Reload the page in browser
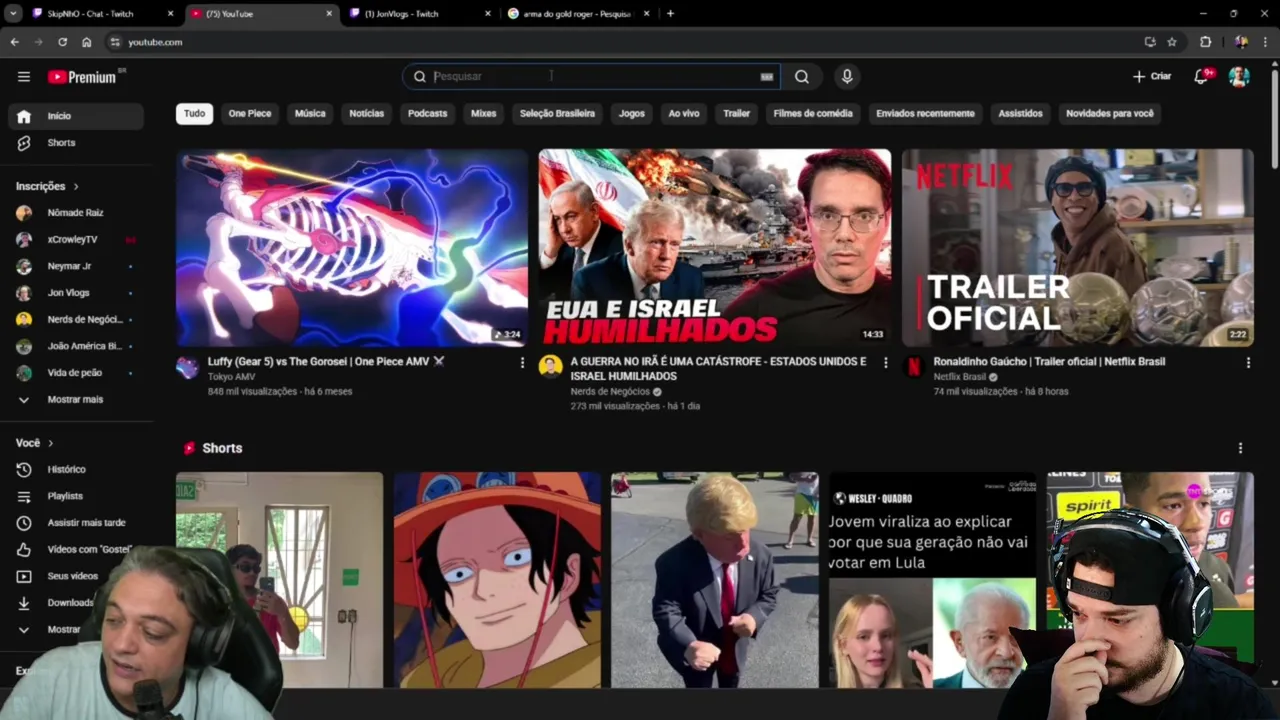 coord(62,42)
